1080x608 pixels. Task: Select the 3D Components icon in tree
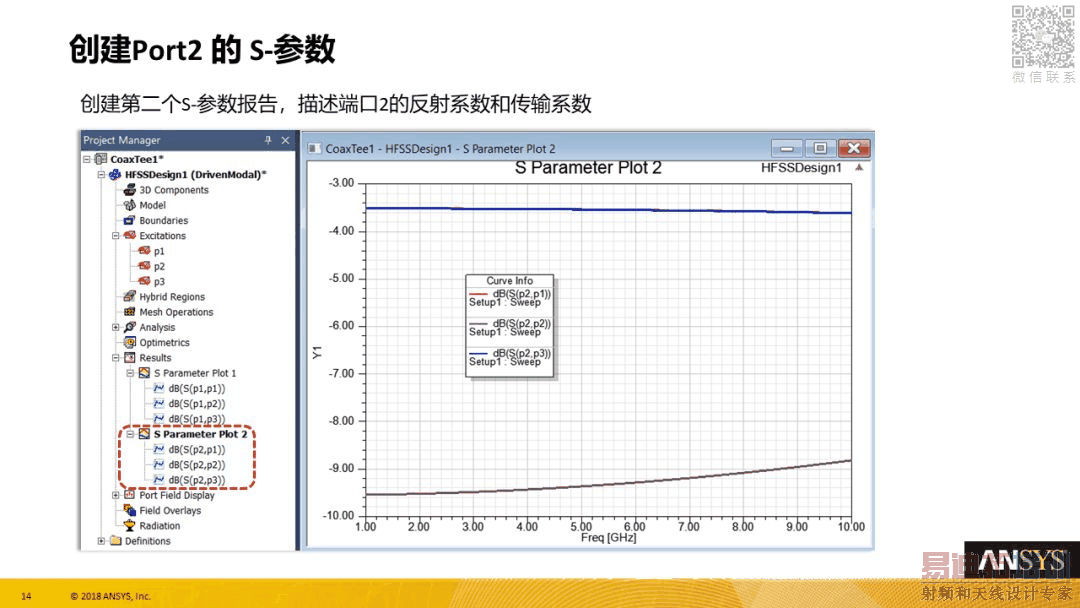tap(129, 189)
